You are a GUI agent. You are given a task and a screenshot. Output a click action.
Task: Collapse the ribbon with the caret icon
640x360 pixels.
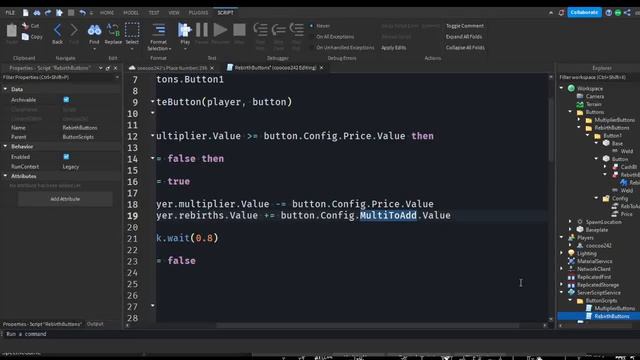[551, 13]
